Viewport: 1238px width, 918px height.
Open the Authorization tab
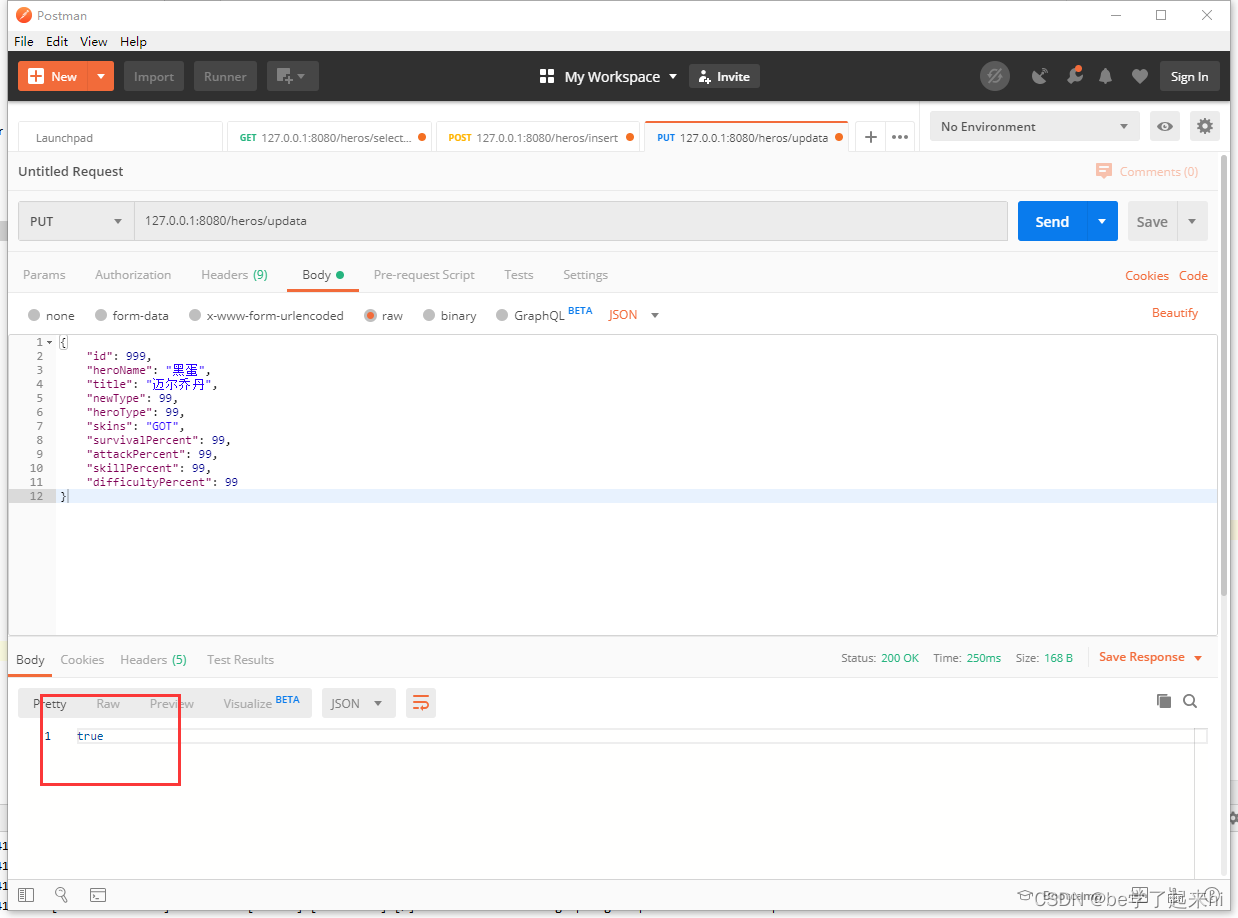(x=133, y=275)
